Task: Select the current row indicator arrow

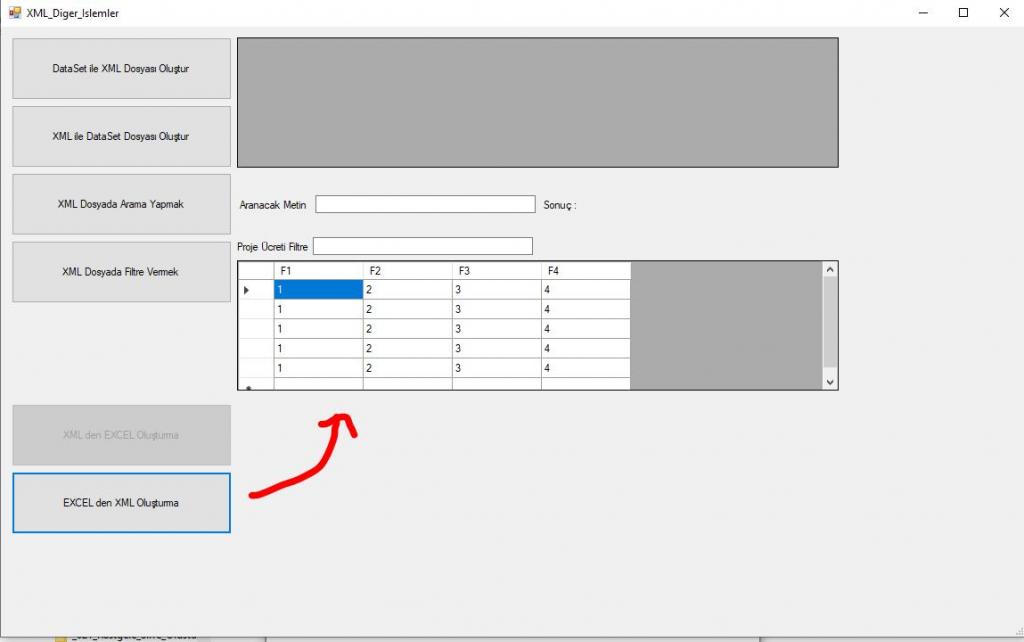Action: click(245, 289)
